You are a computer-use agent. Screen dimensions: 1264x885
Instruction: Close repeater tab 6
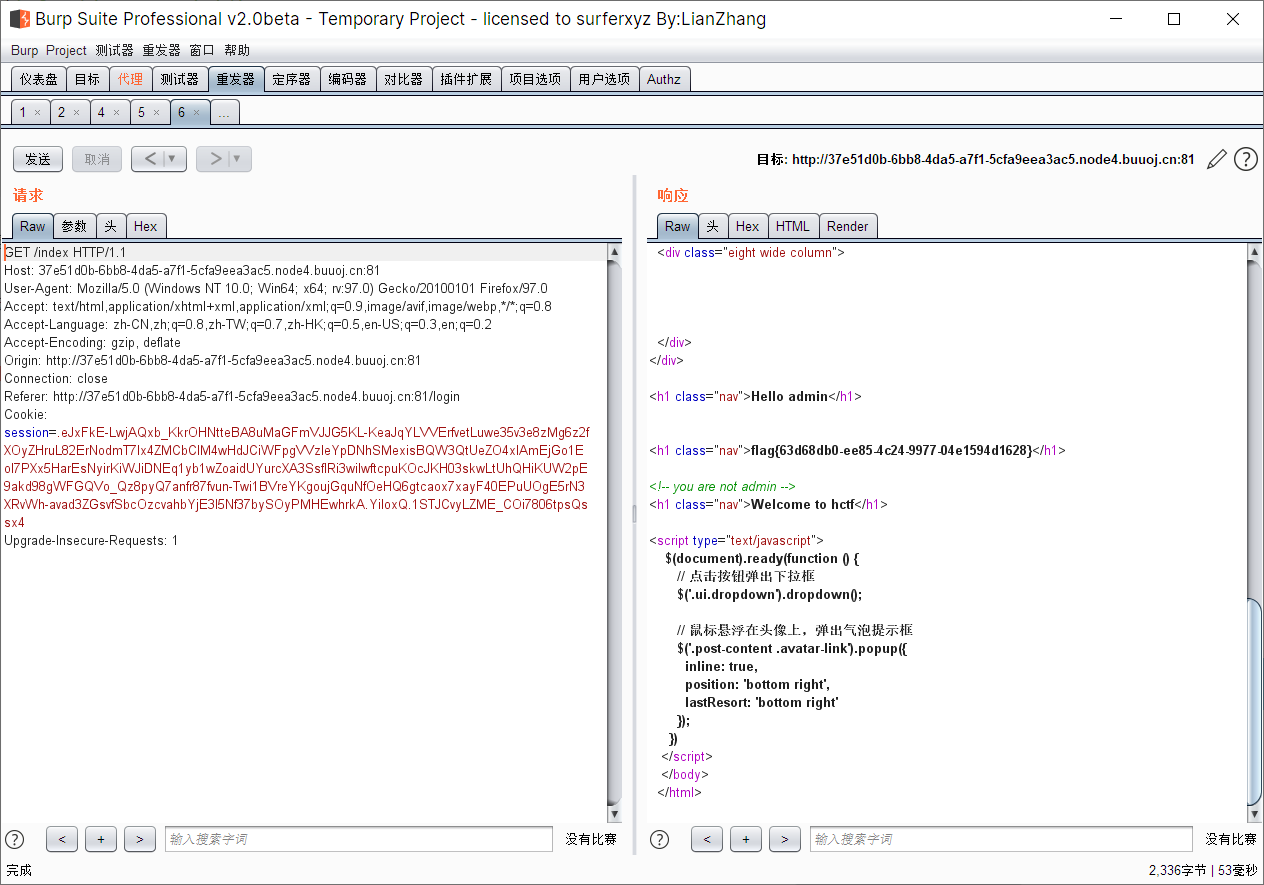point(197,113)
